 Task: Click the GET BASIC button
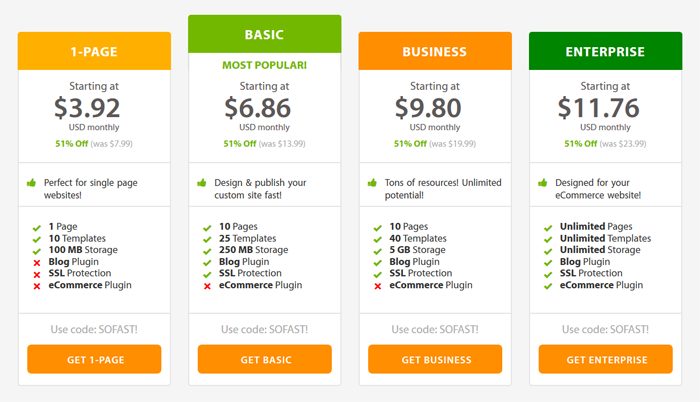(x=265, y=359)
